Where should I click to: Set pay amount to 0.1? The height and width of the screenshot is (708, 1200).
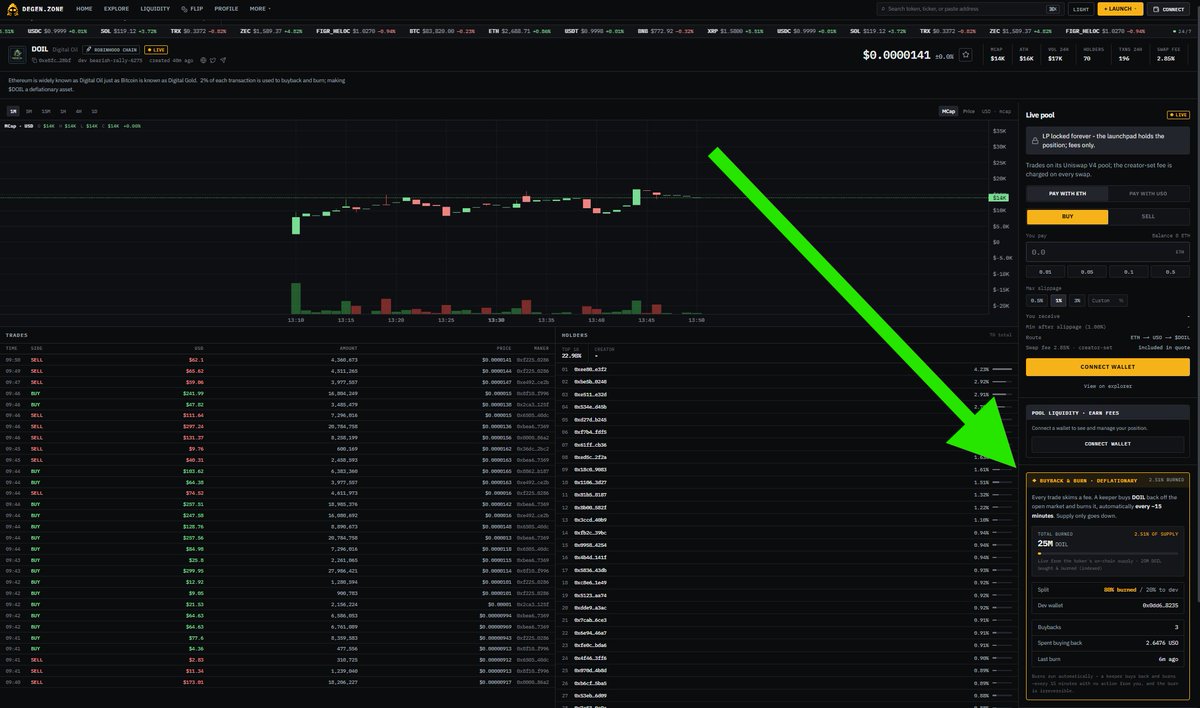tap(1129, 271)
